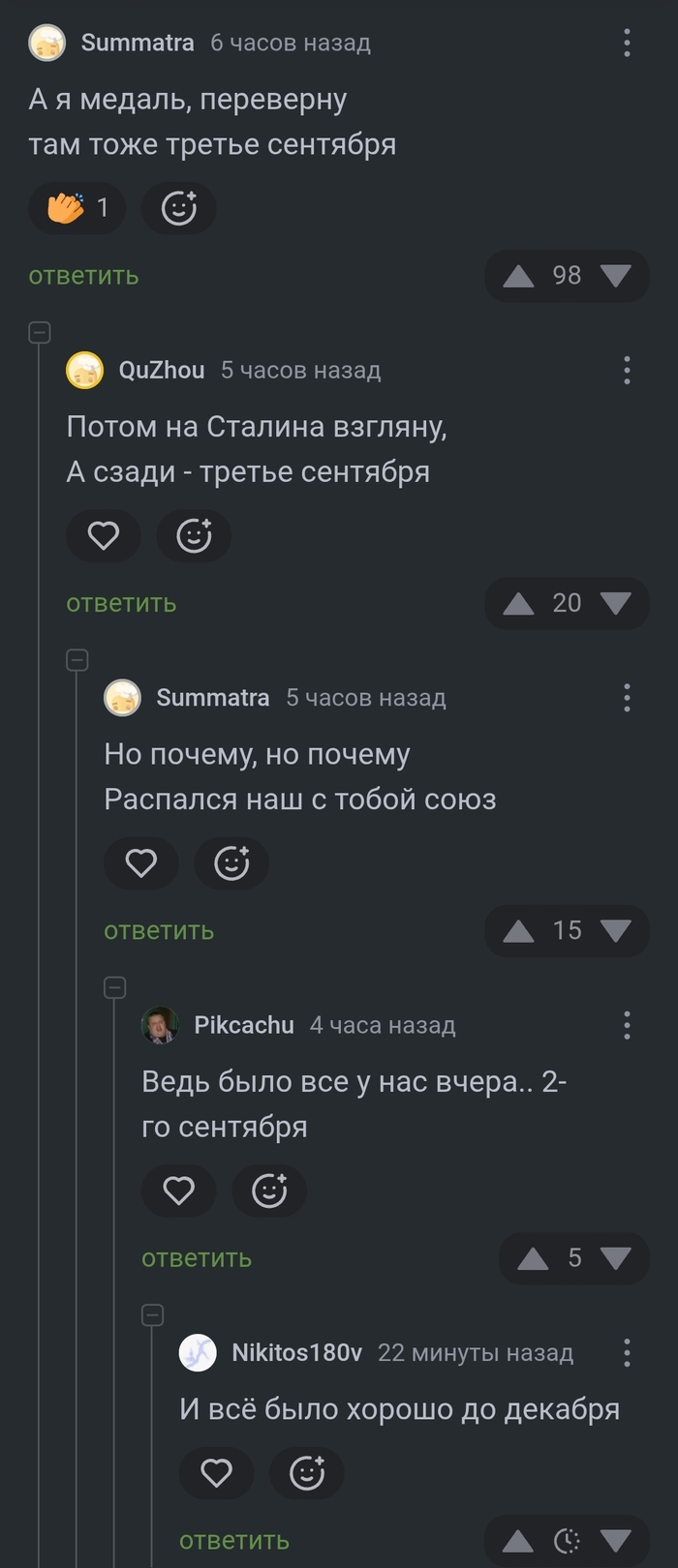The height and width of the screenshot is (1568, 678).
Task: Collapse the replies under QuZhou's comment
Action: click(77, 660)
